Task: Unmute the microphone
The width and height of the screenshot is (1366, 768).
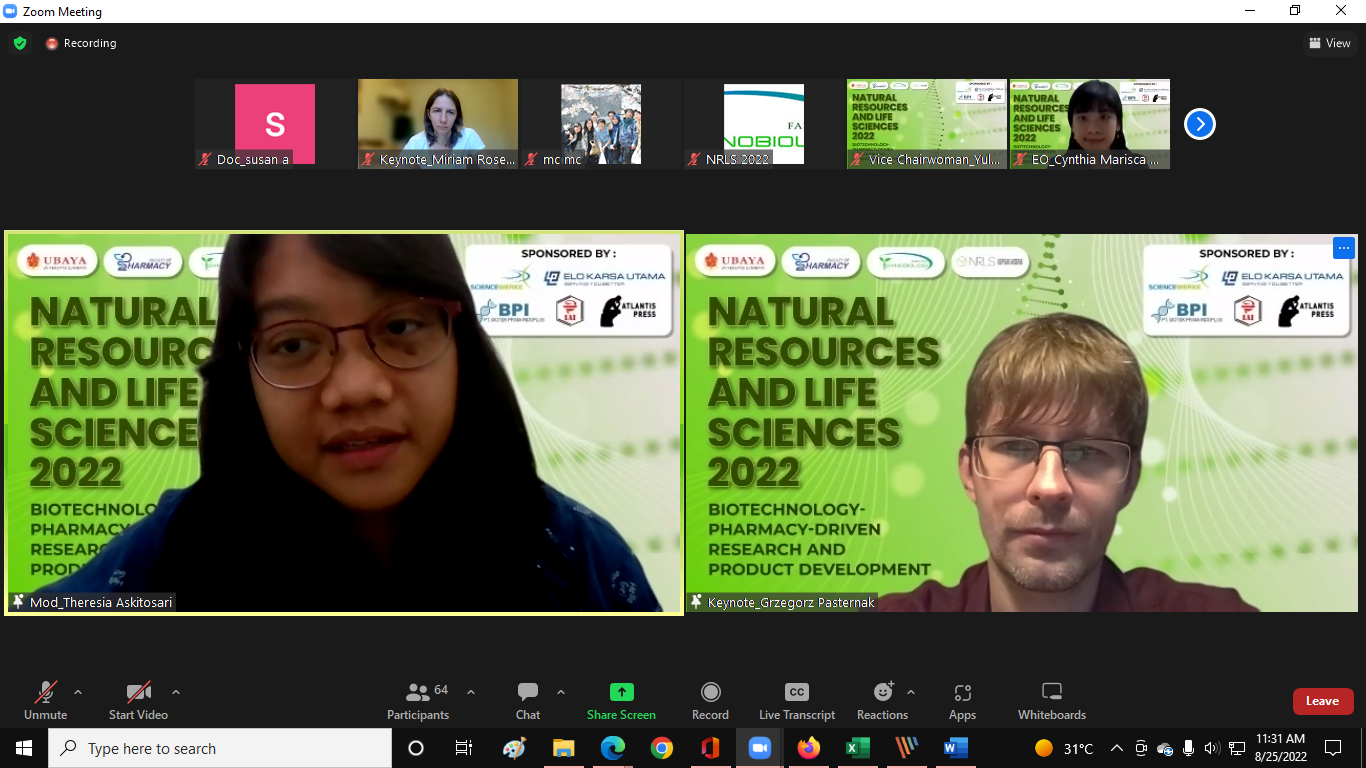Action: pyautogui.click(x=45, y=700)
